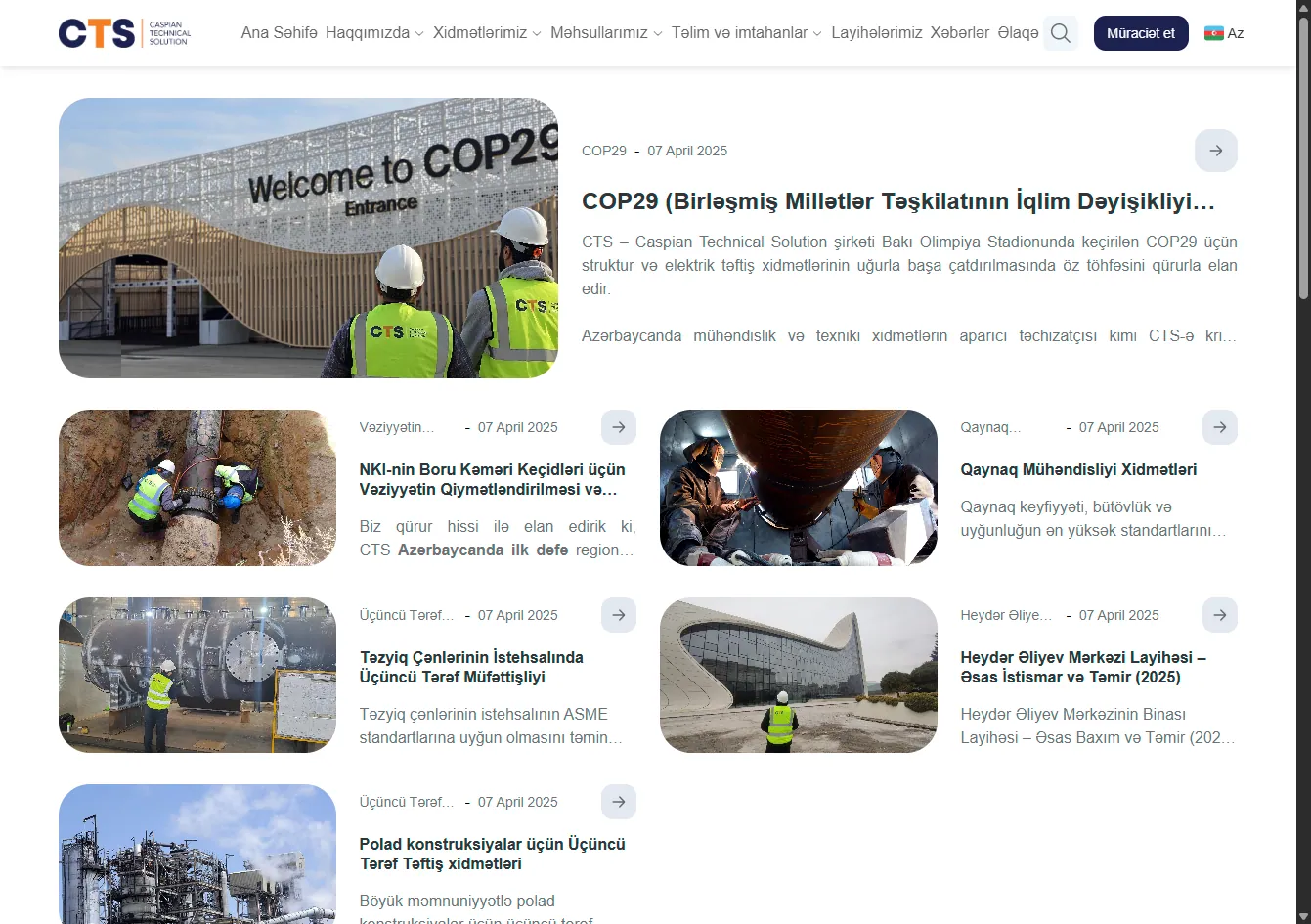The width and height of the screenshot is (1311, 924).
Task: Go to Ana Səhifə menu item
Action: pyautogui.click(x=280, y=33)
